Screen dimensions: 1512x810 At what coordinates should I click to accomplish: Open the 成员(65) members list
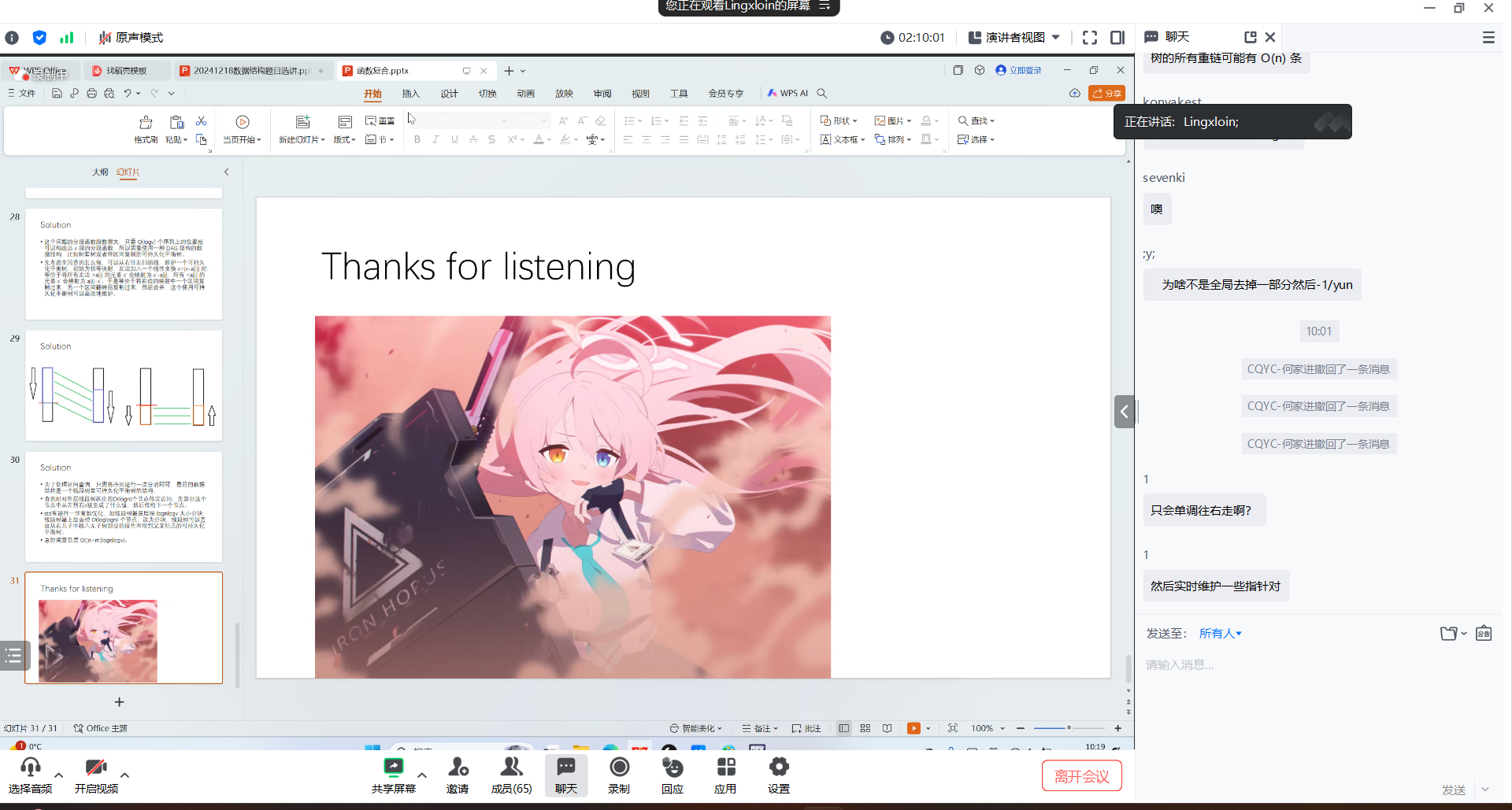(x=512, y=776)
